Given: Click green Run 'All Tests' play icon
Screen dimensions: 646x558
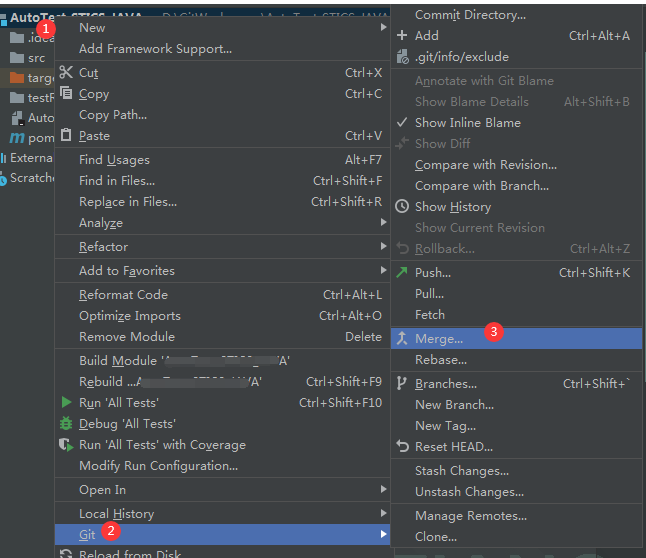Looking at the screenshot, I should pos(66,402).
